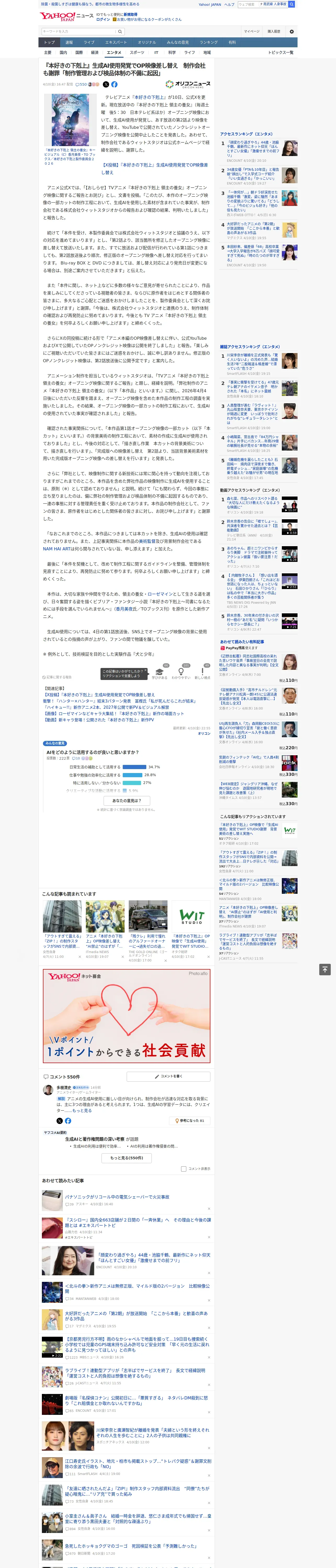Expand もっと見る(550件) comments
The height and width of the screenshot is (1568, 336).
127,1158
